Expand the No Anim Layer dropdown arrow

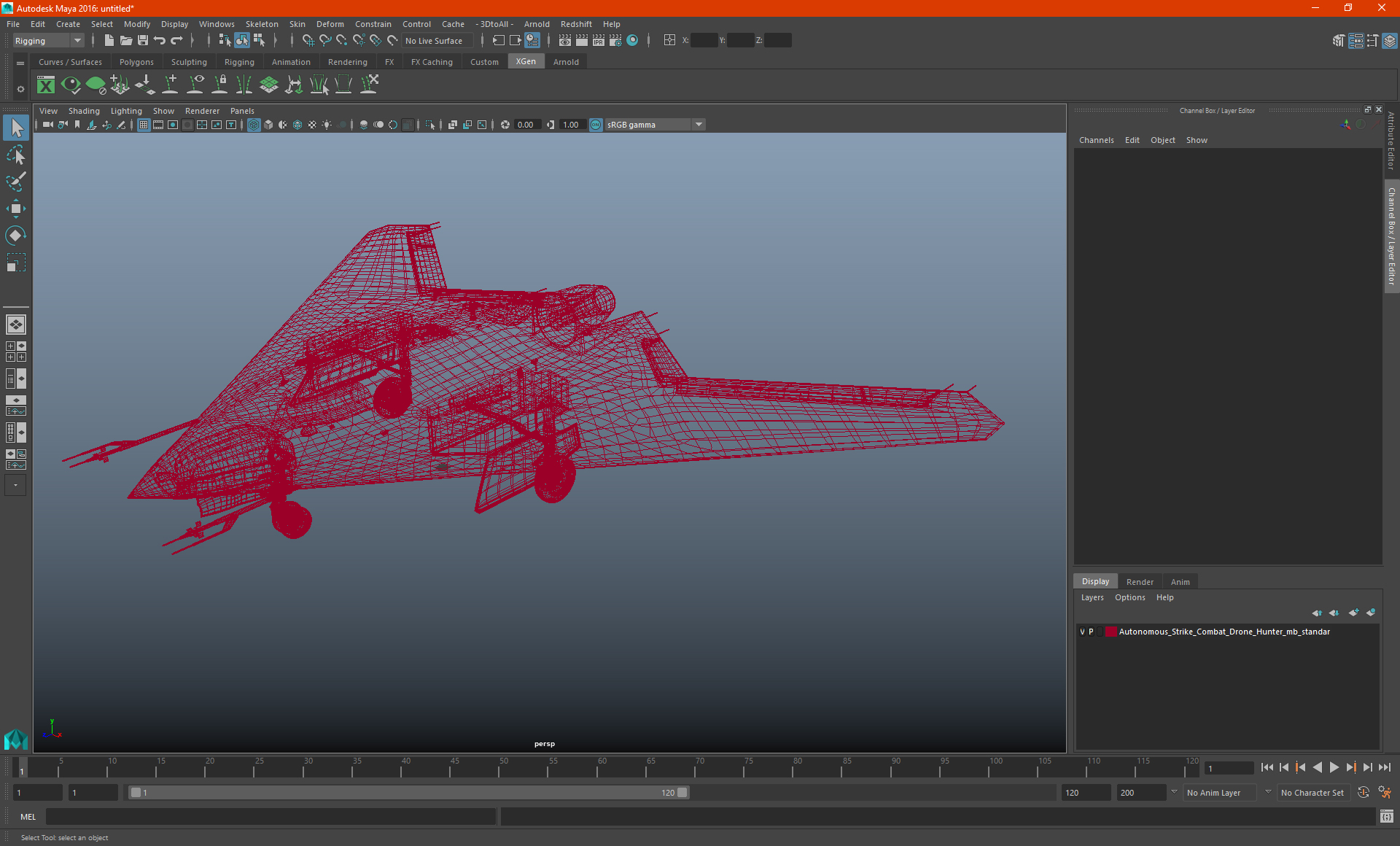pos(1174,792)
